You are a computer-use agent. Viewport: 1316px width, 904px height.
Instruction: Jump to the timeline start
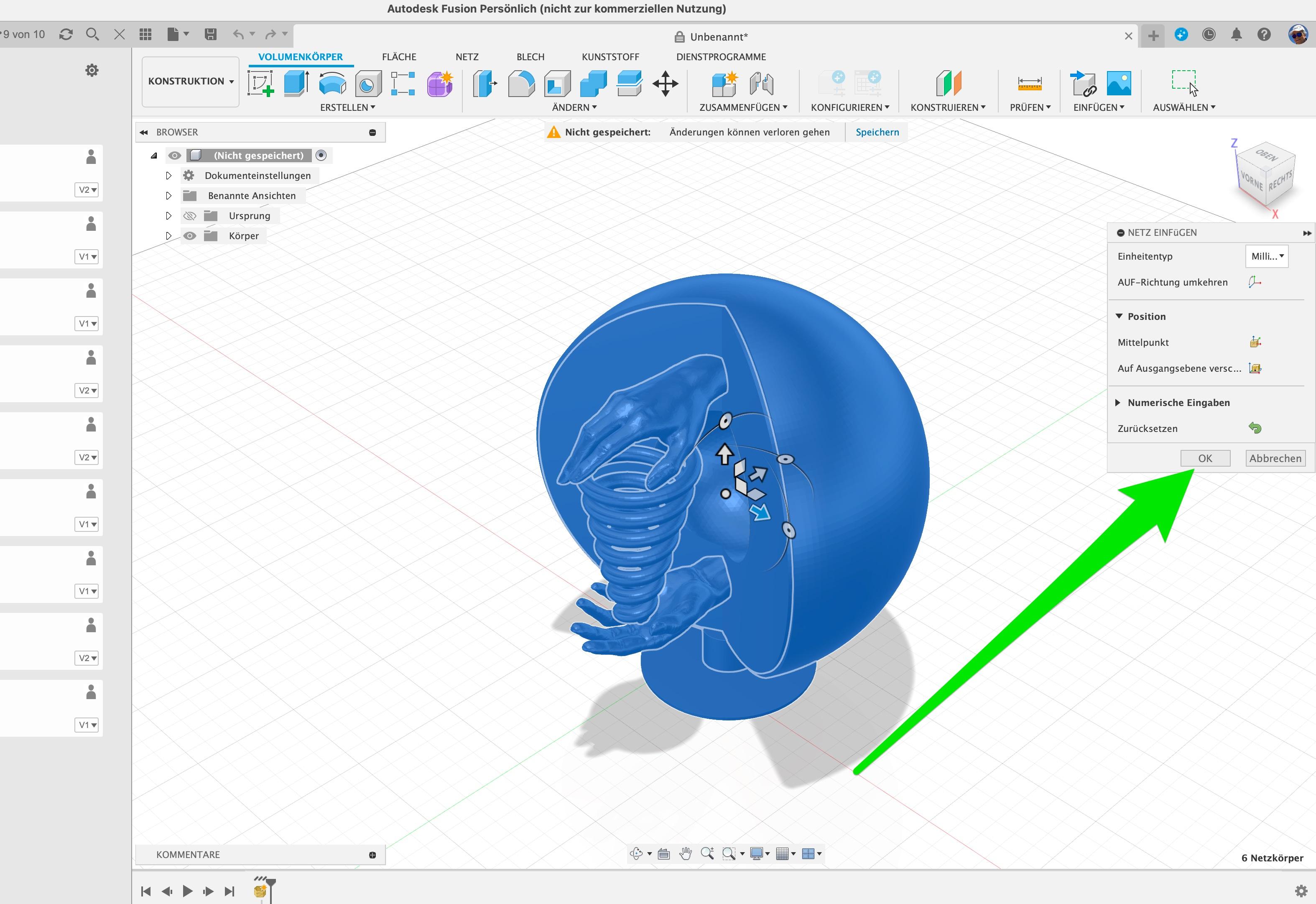pyautogui.click(x=145, y=891)
